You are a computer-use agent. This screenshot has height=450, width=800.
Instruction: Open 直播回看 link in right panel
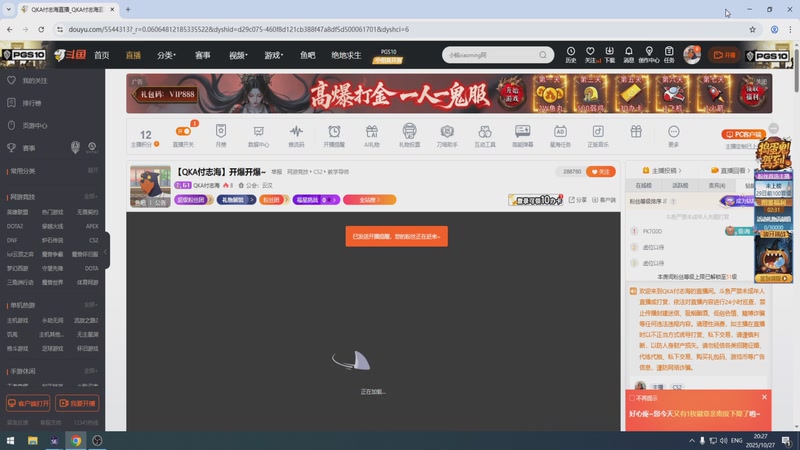(732, 170)
